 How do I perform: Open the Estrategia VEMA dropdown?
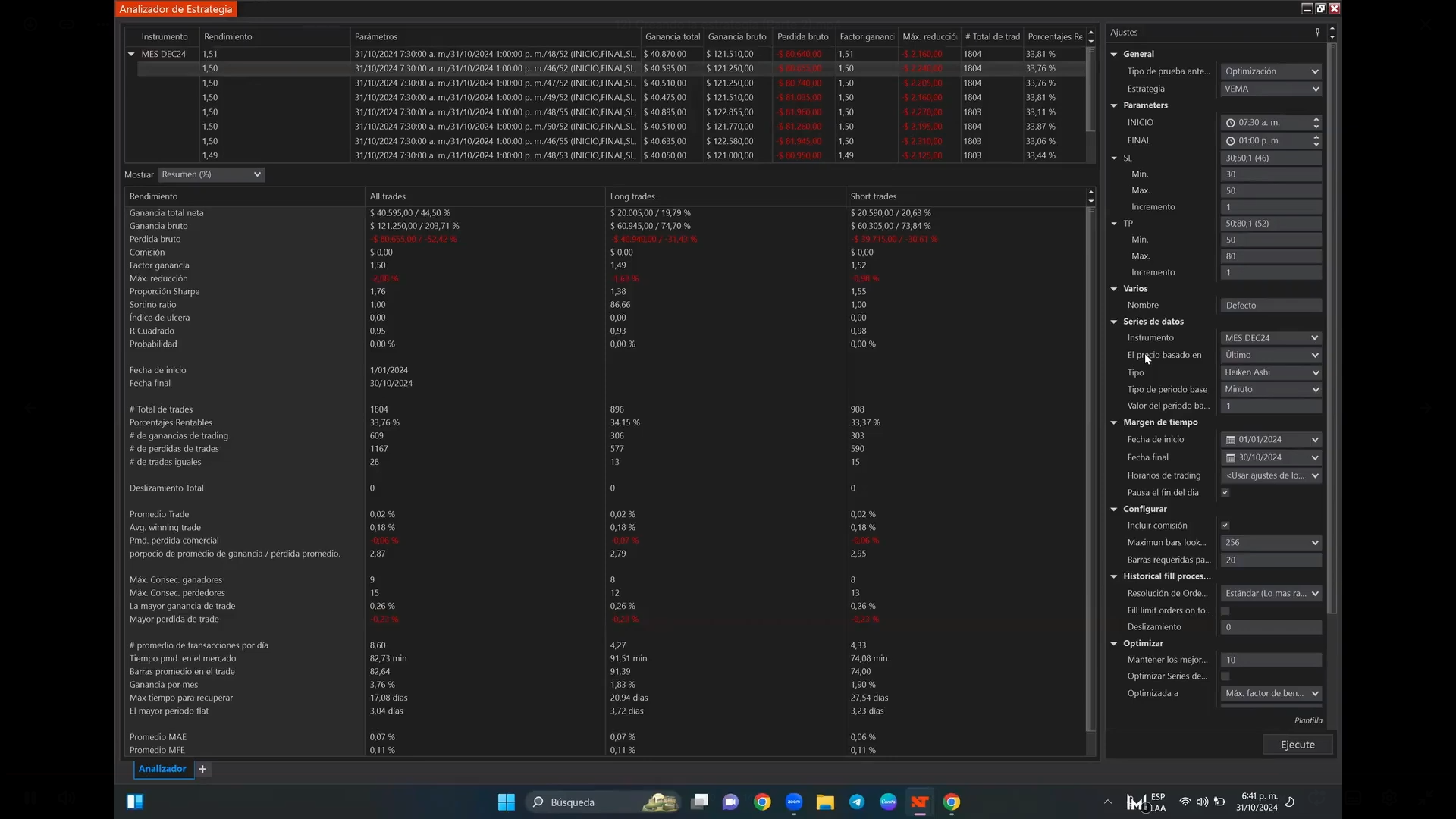coord(1271,89)
